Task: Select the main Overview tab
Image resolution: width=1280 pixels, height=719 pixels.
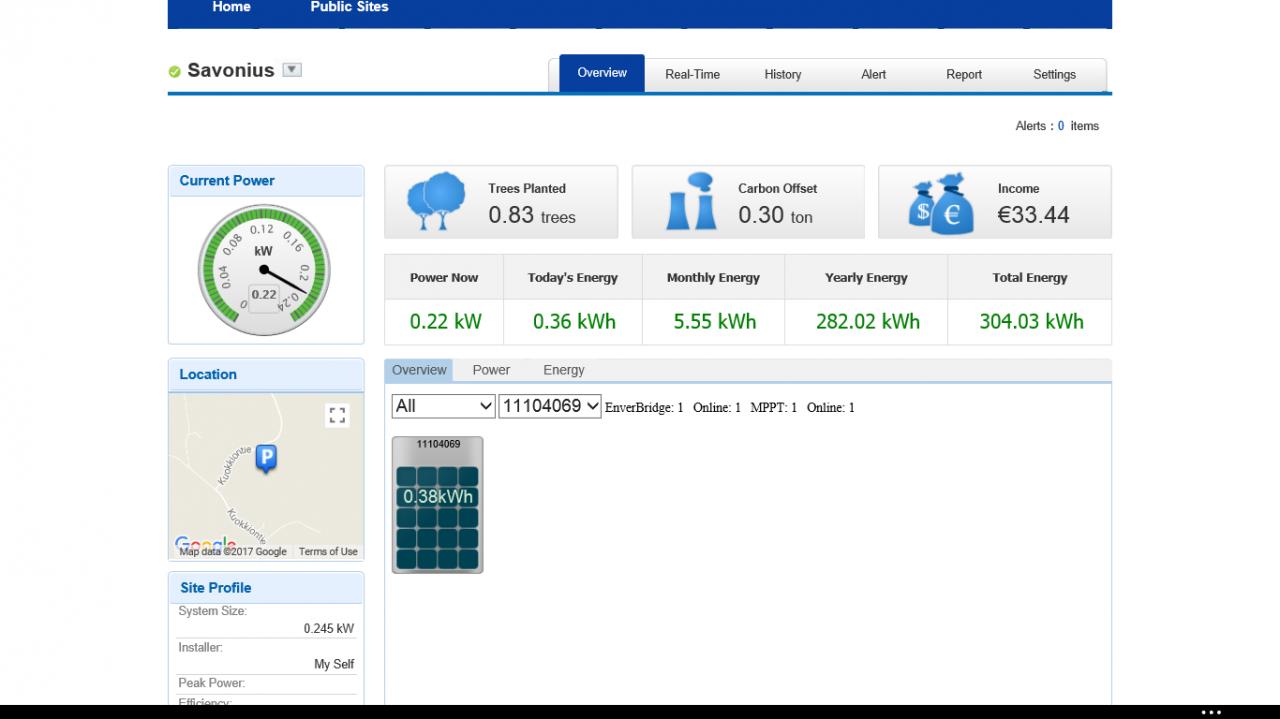Action: click(x=602, y=73)
